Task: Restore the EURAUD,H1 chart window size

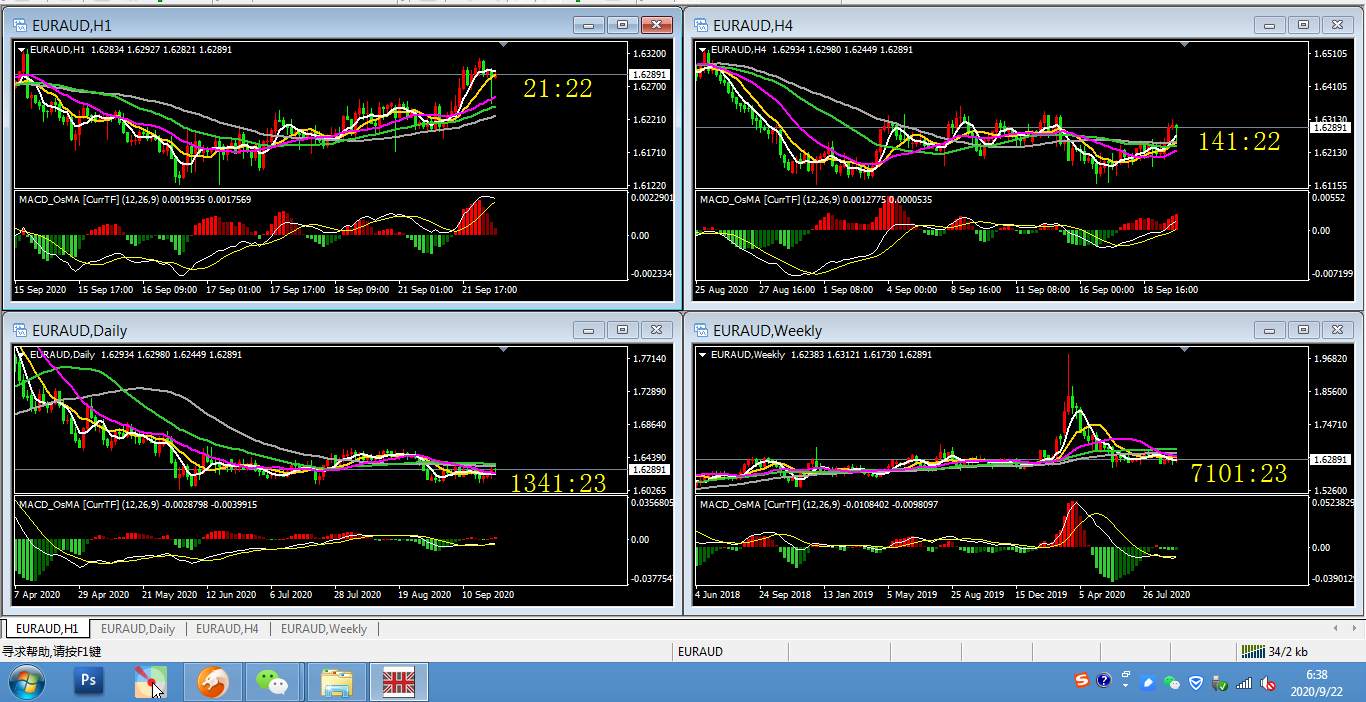Action: [x=622, y=25]
